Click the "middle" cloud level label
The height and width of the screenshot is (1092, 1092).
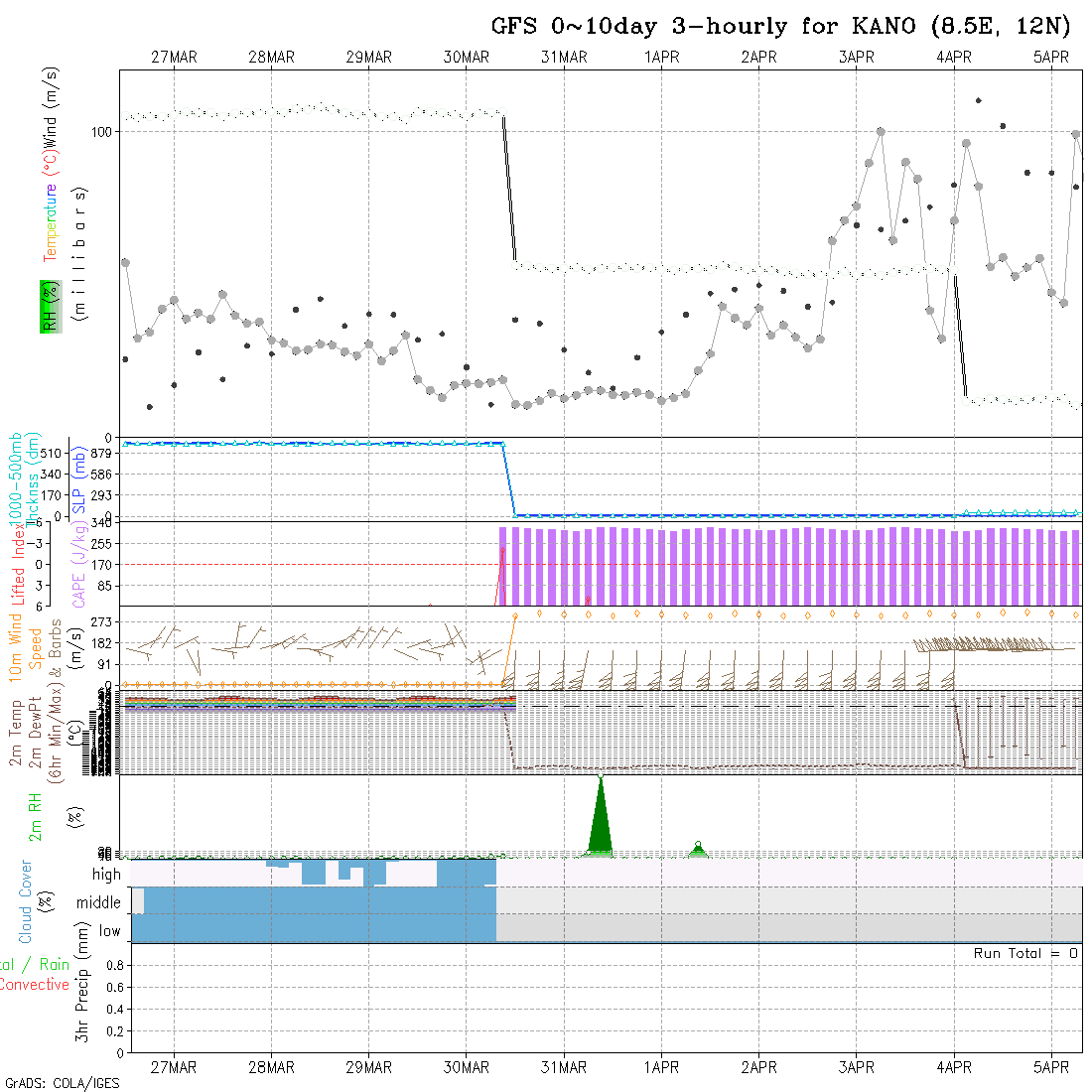point(99,903)
